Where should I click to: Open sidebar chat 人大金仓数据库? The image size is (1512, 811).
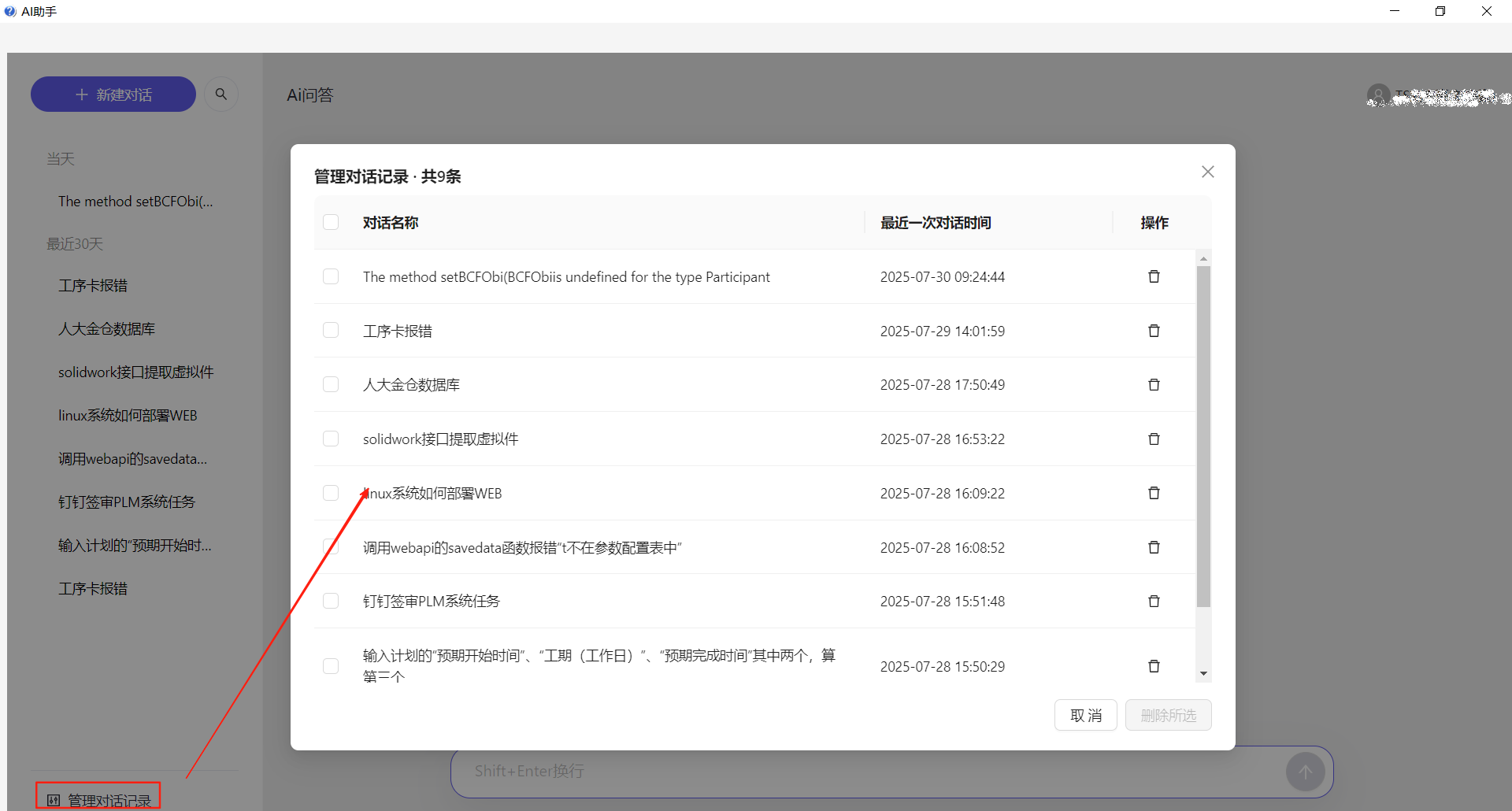tap(106, 329)
